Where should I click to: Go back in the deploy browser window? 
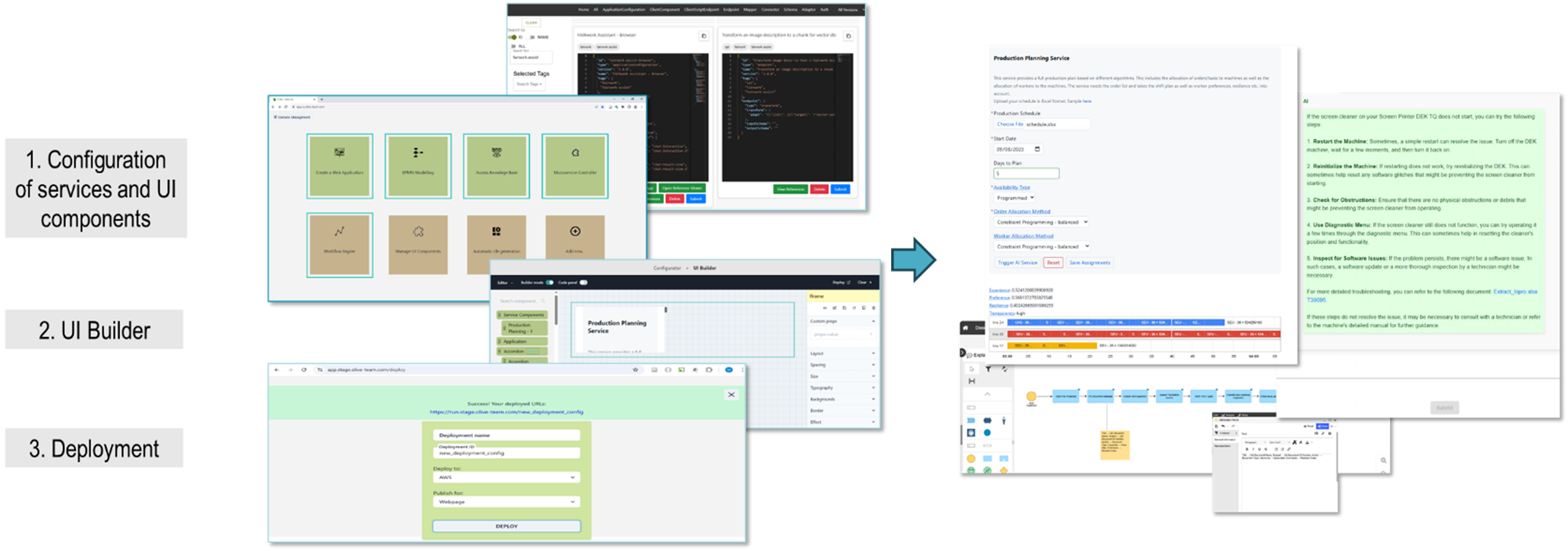(277, 370)
